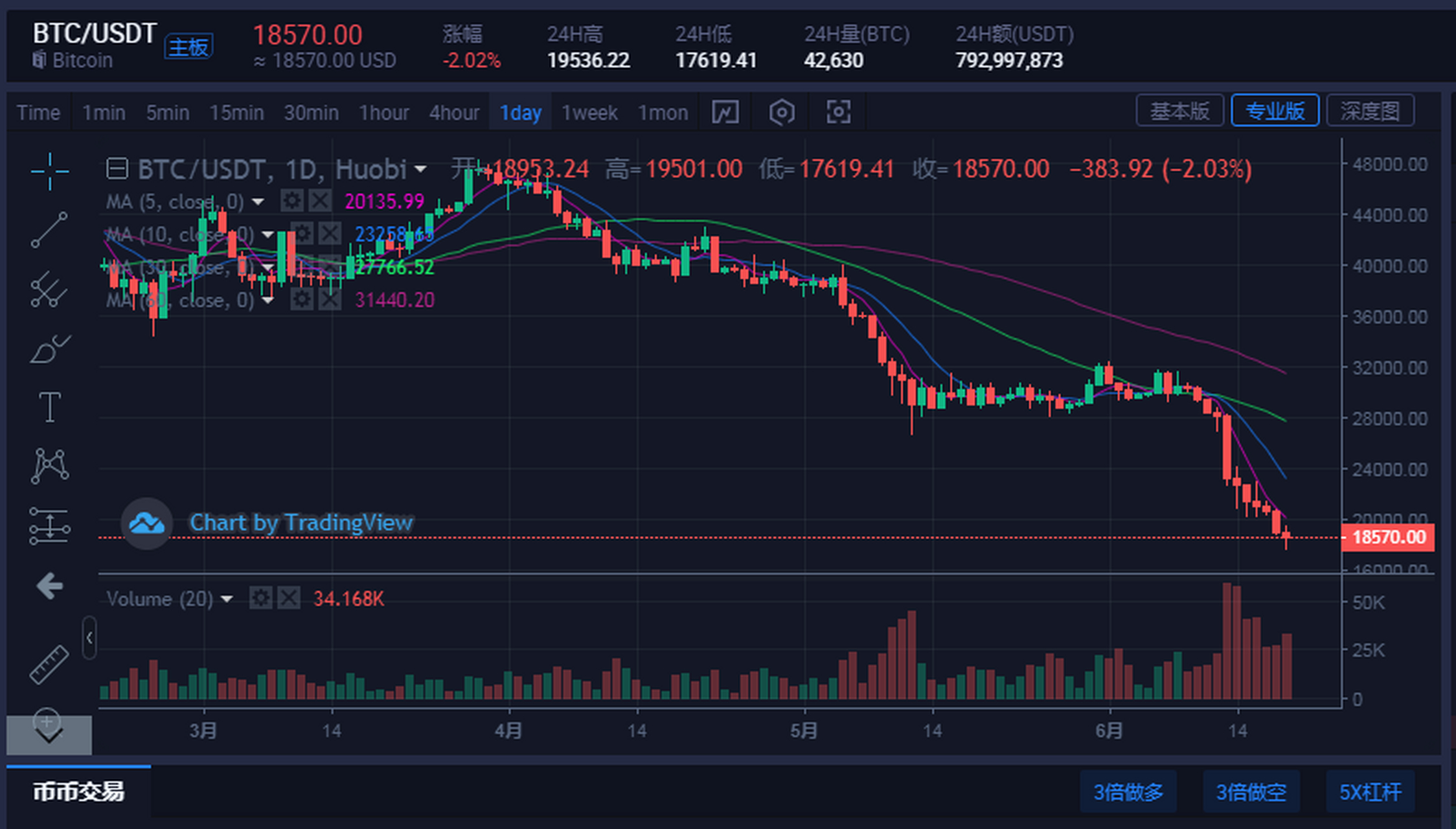Select the brush drawing tool

49,350
